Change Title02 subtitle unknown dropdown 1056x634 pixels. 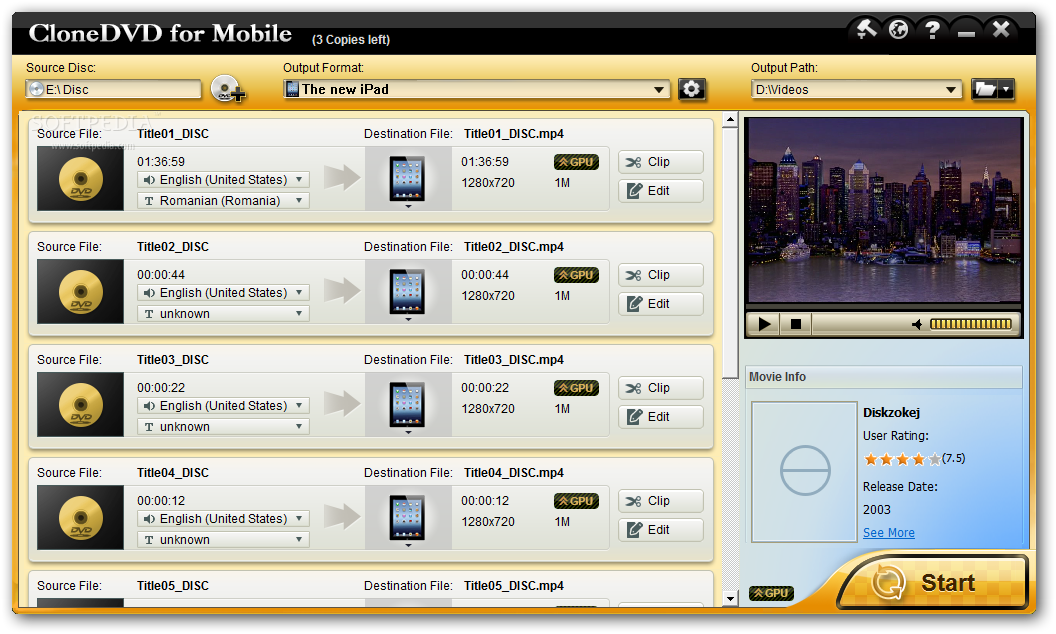tap(224, 314)
